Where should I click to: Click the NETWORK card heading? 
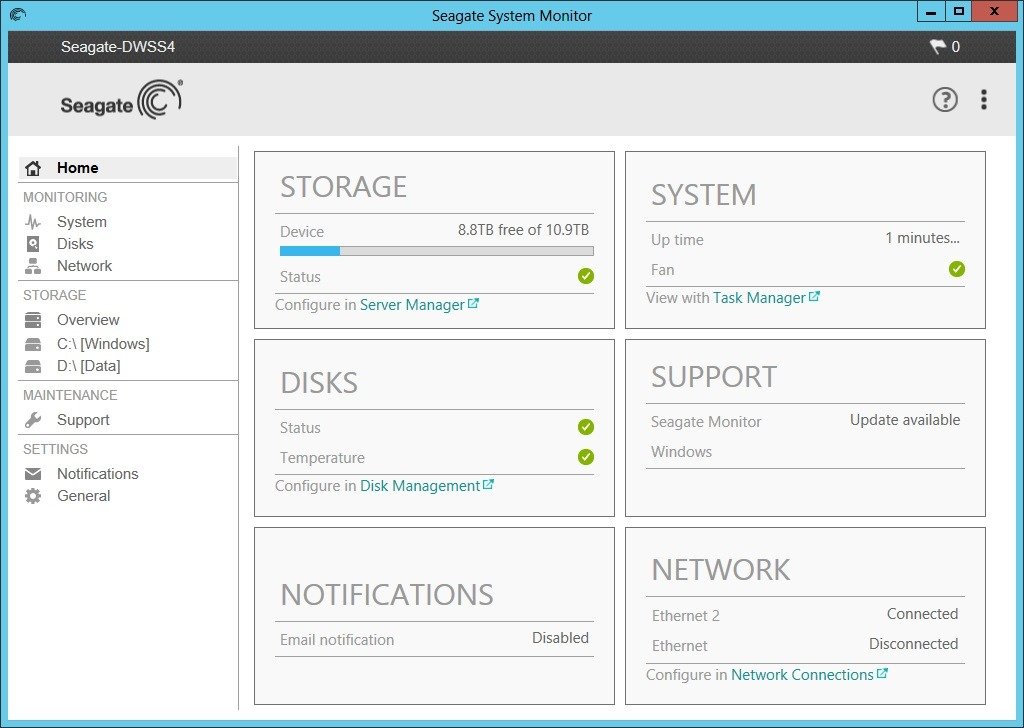(720, 570)
